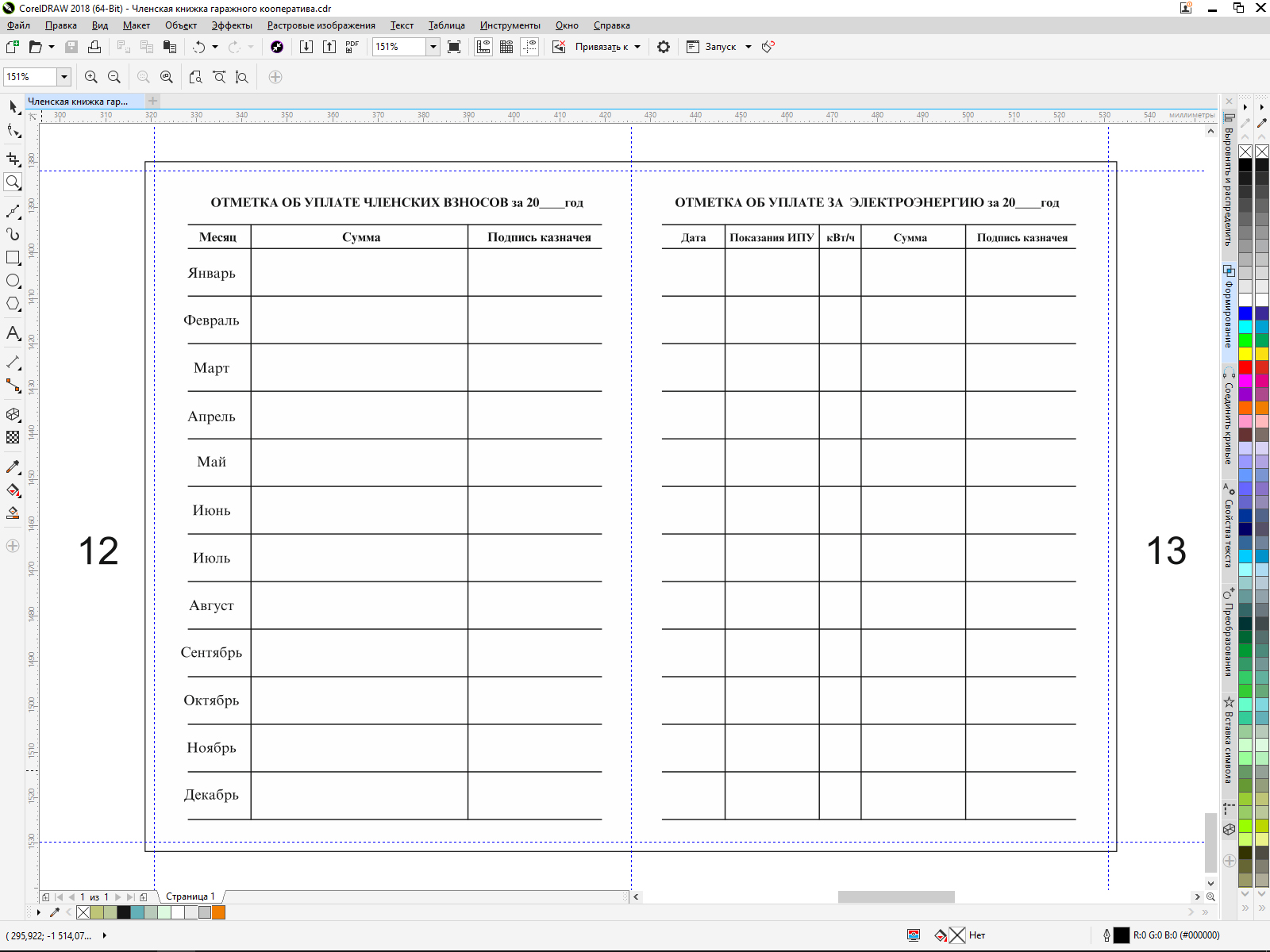Pick the Crop tool
This screenshot has width=1270, height=952.
(x=13, y=159)
